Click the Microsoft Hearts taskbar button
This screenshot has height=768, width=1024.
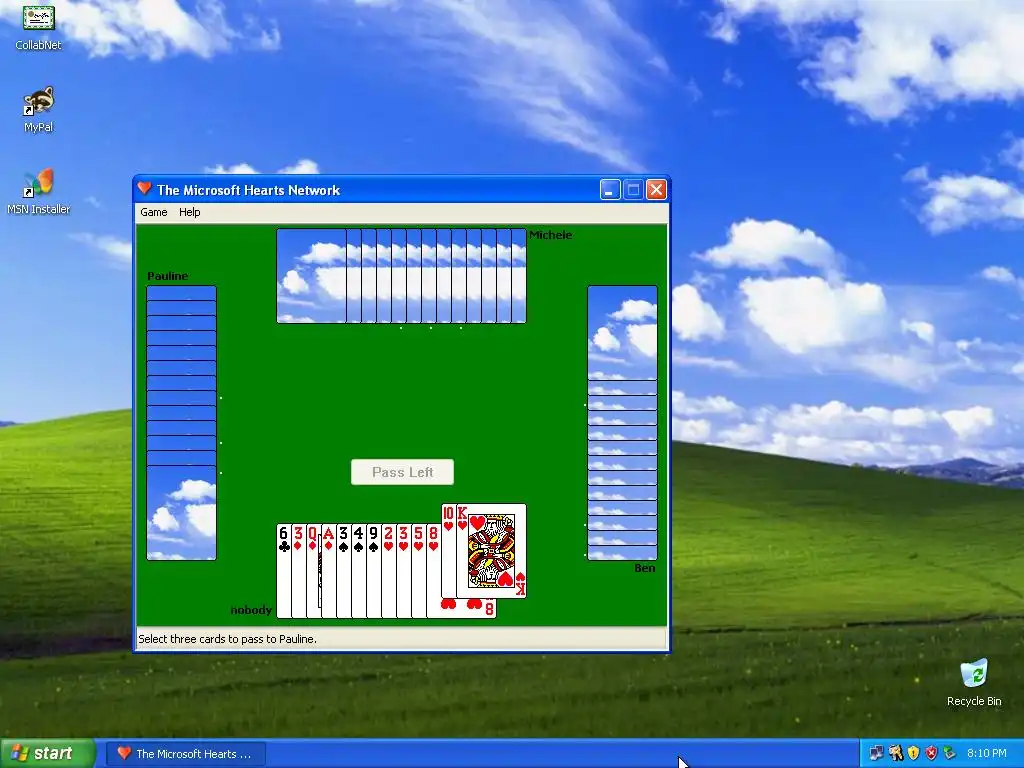point(185,754)
